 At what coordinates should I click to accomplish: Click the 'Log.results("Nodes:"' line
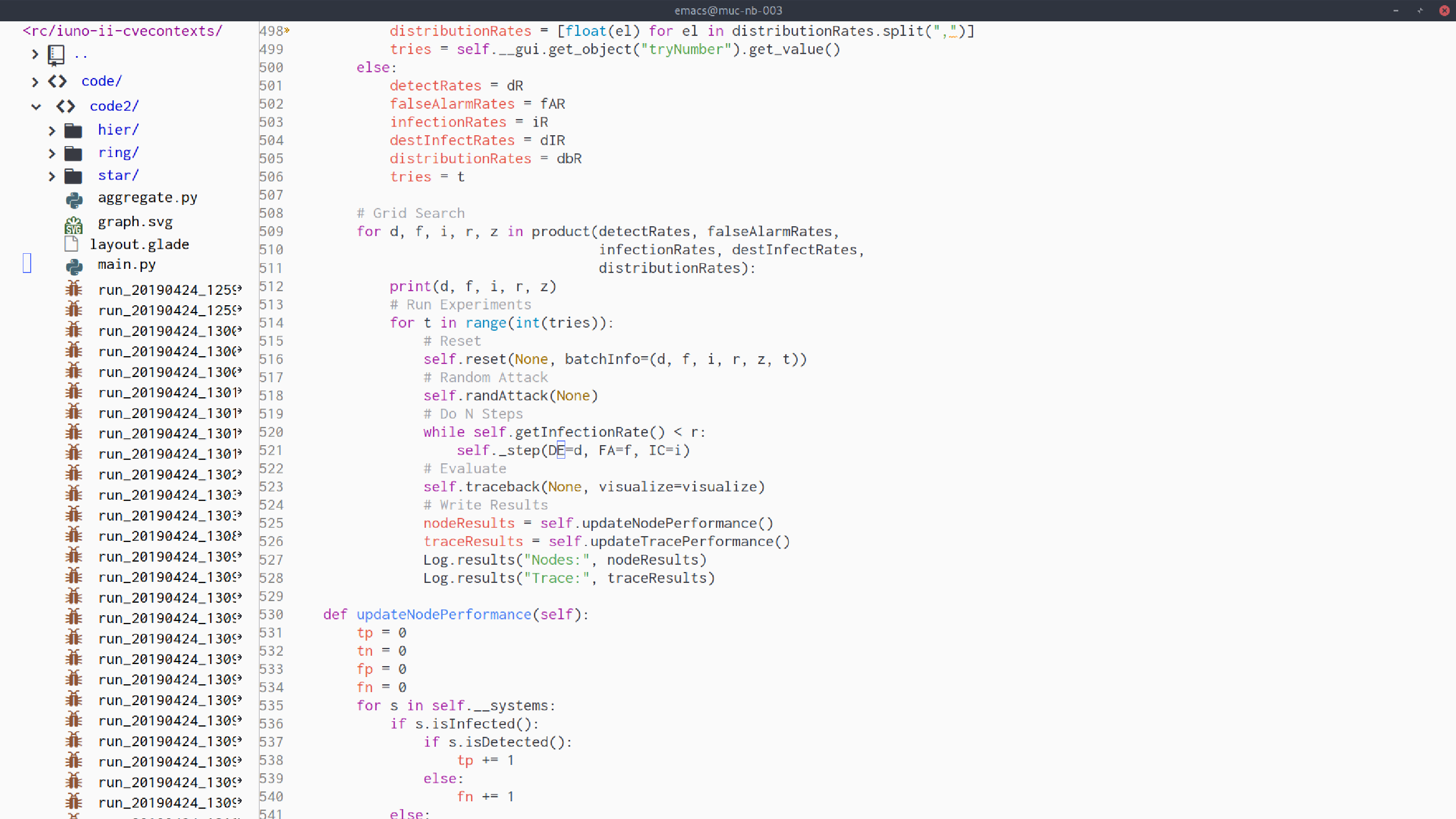pyautogui.click(x=565, y=560)
